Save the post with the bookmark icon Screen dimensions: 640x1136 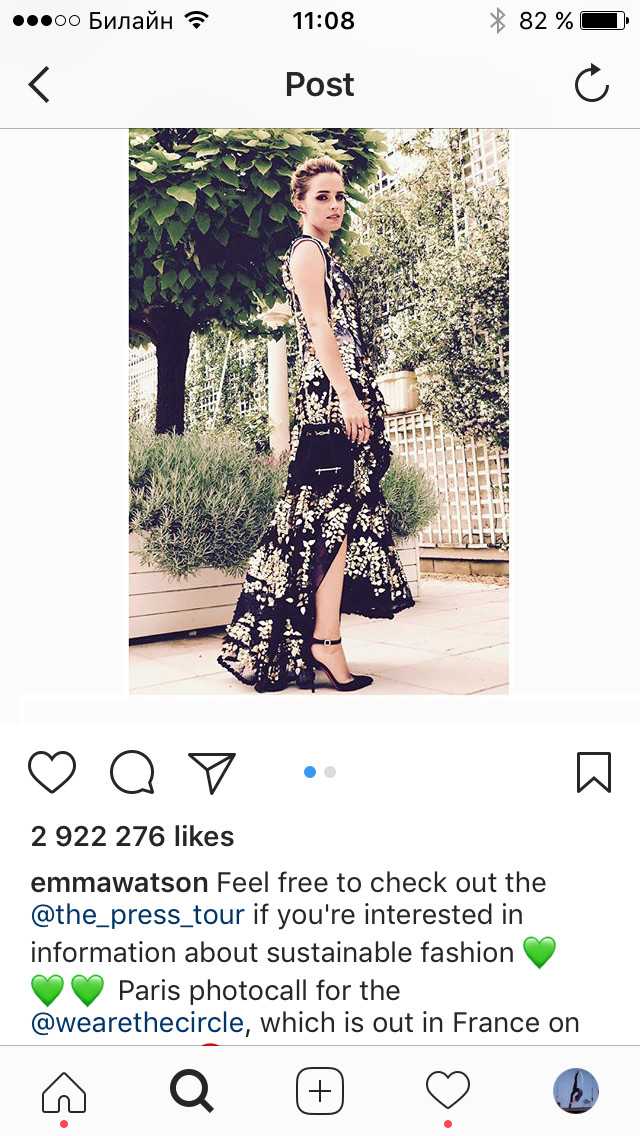pyautogui.click(x=594, y=772)
